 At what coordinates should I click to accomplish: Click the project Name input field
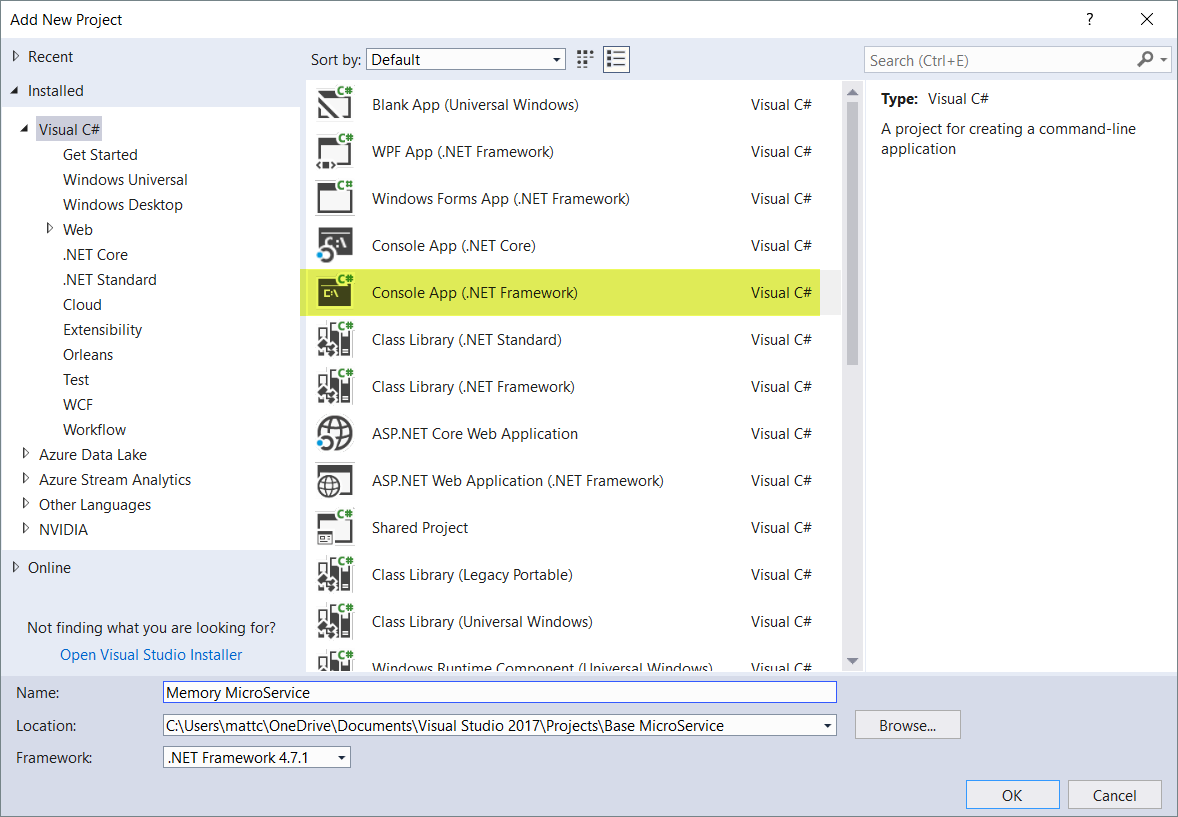coord(500,692)
